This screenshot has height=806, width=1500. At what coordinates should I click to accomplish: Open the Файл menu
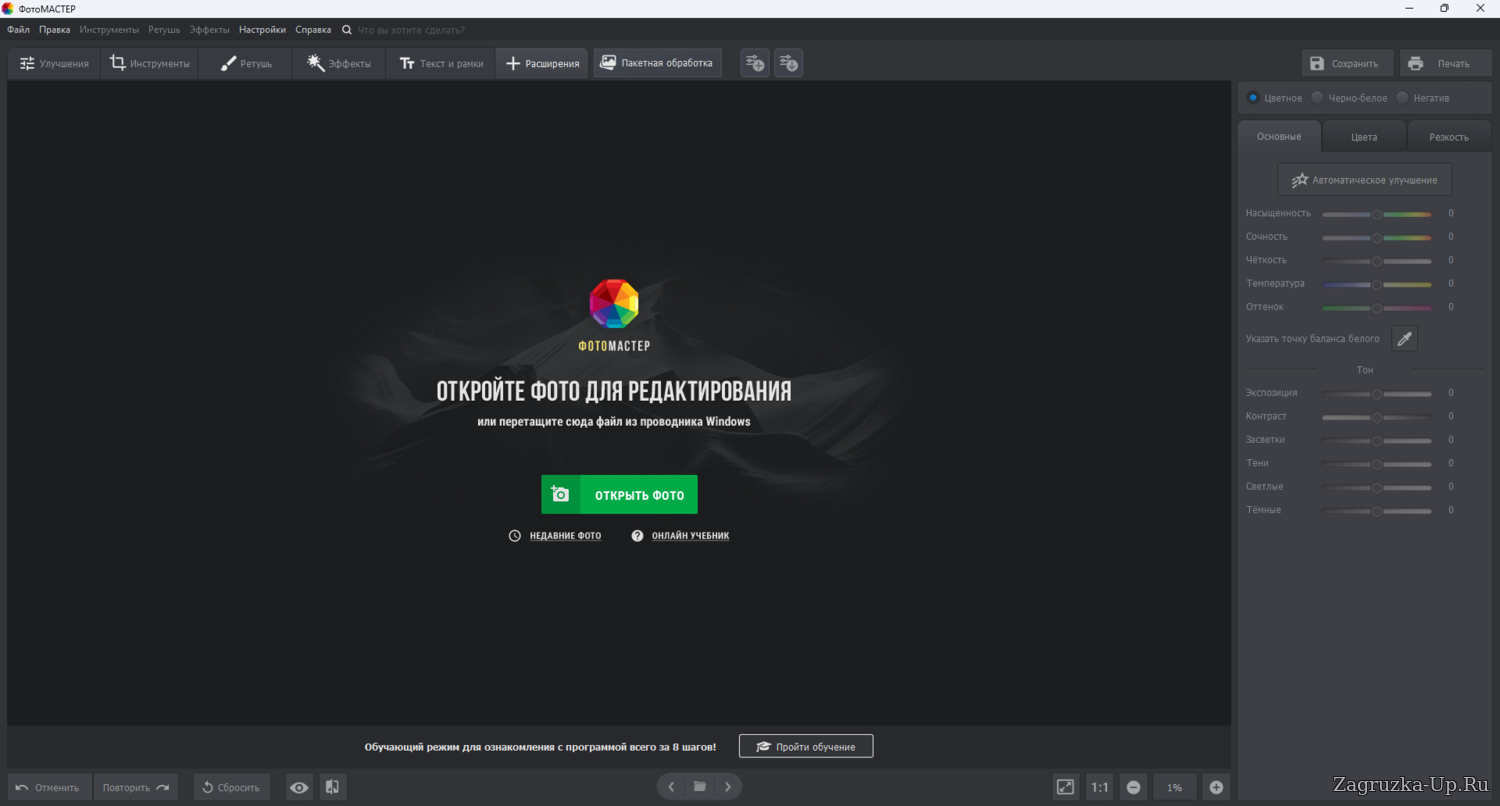click(18, 30)
